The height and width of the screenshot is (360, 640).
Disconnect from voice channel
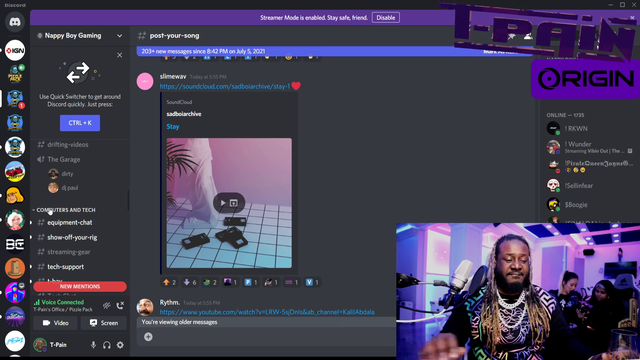[x=120, y=305]
